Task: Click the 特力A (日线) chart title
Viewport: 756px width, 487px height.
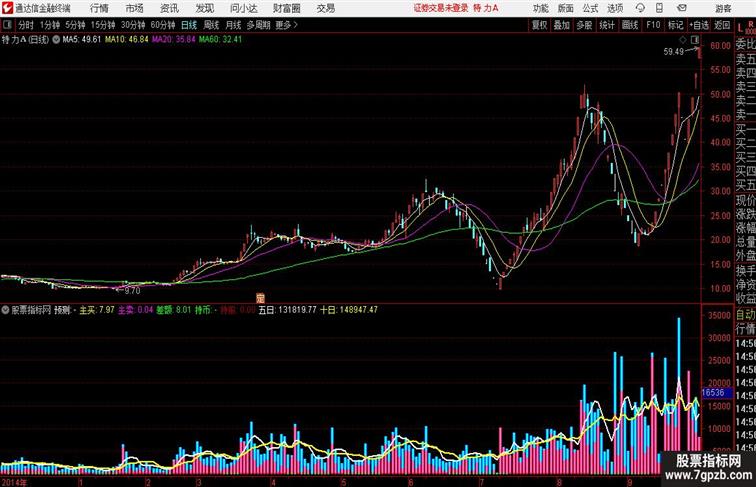Action: [26, 40]
